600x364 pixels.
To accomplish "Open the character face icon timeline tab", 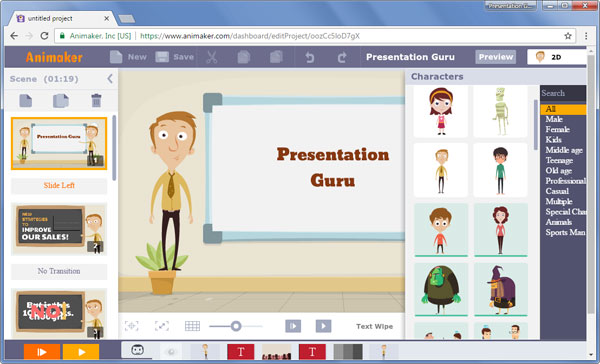I will point(137,350).
